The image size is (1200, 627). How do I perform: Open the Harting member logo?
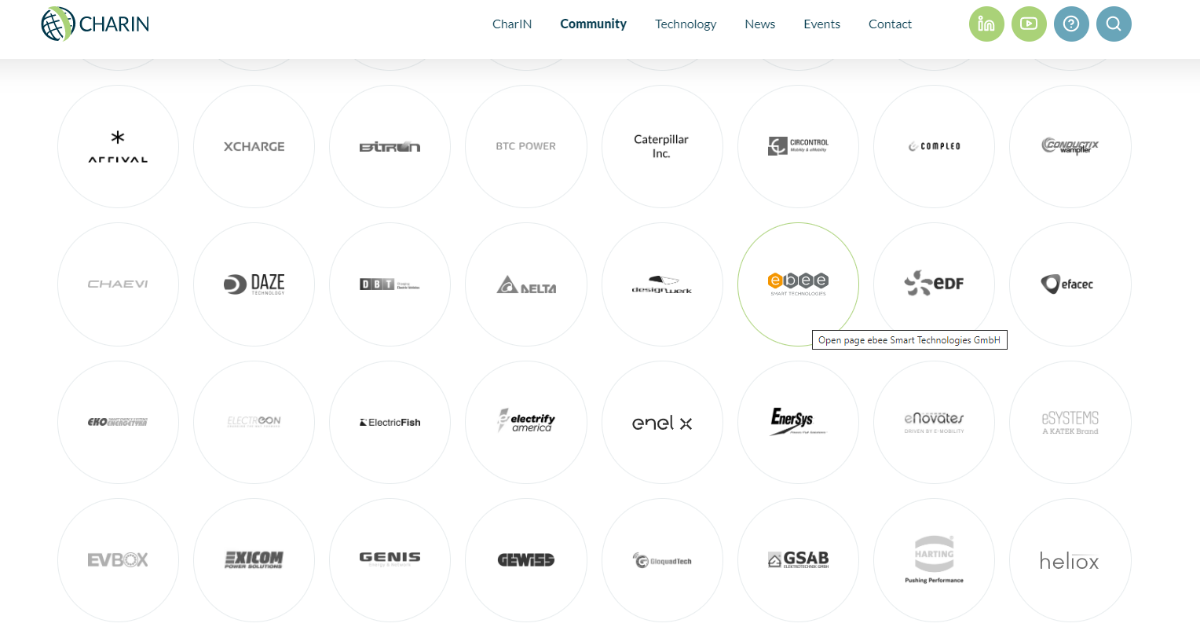point(934,560)
